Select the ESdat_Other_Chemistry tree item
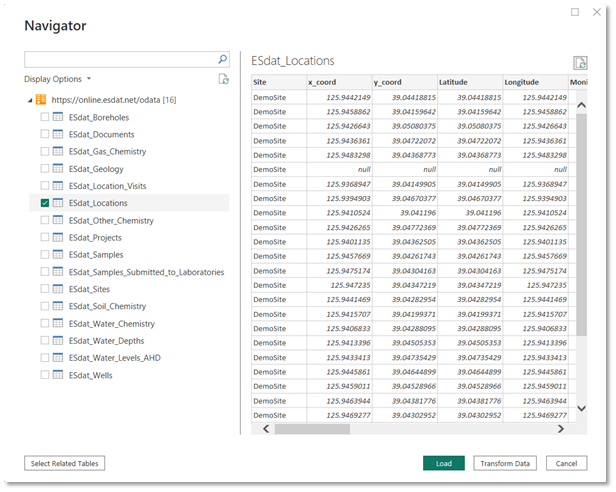The height and width of the screenshot is (492, 616). [111, 220]
